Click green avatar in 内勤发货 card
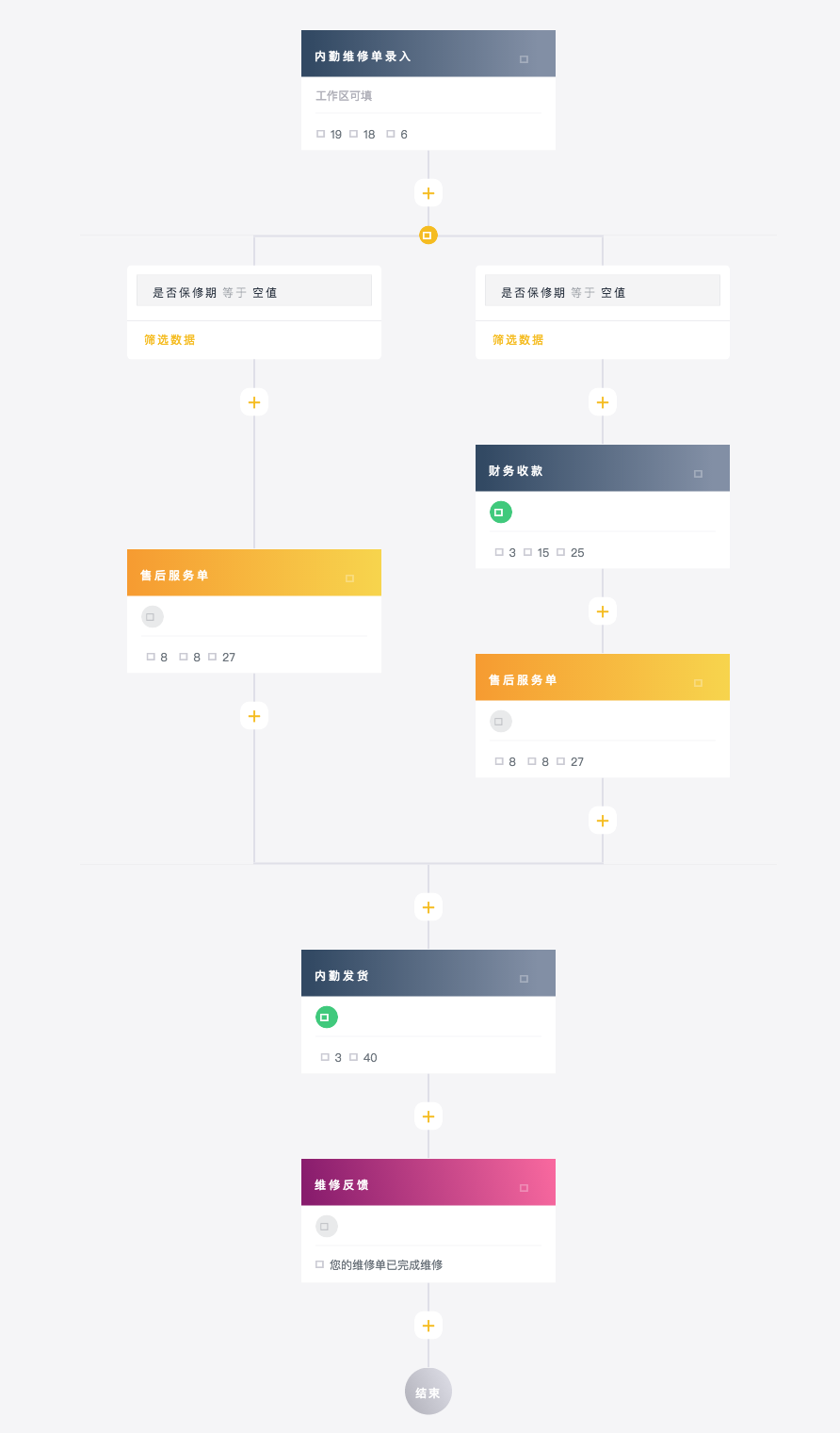The width and height of the screenshot is (840, 1433). point(327,1018)
